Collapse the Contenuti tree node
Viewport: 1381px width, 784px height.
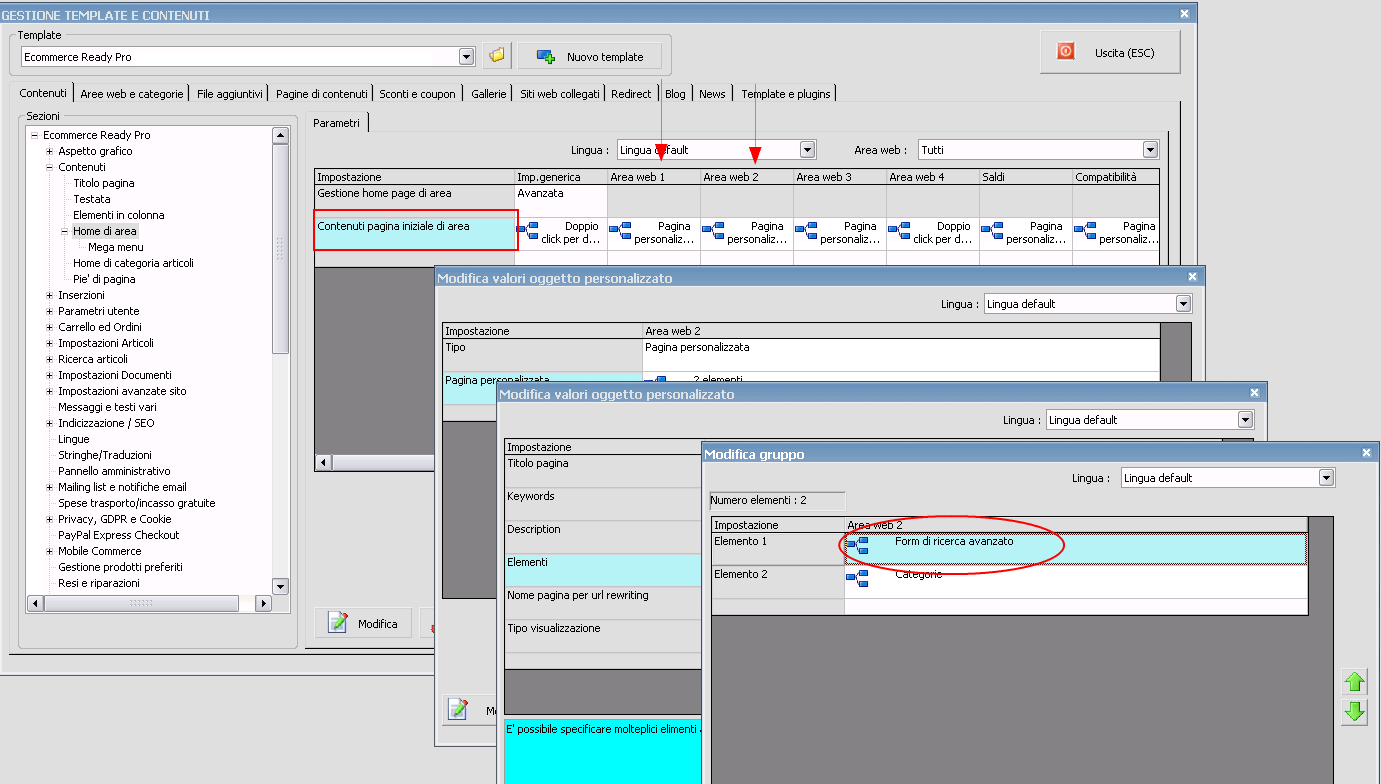(x=50, y=167)
